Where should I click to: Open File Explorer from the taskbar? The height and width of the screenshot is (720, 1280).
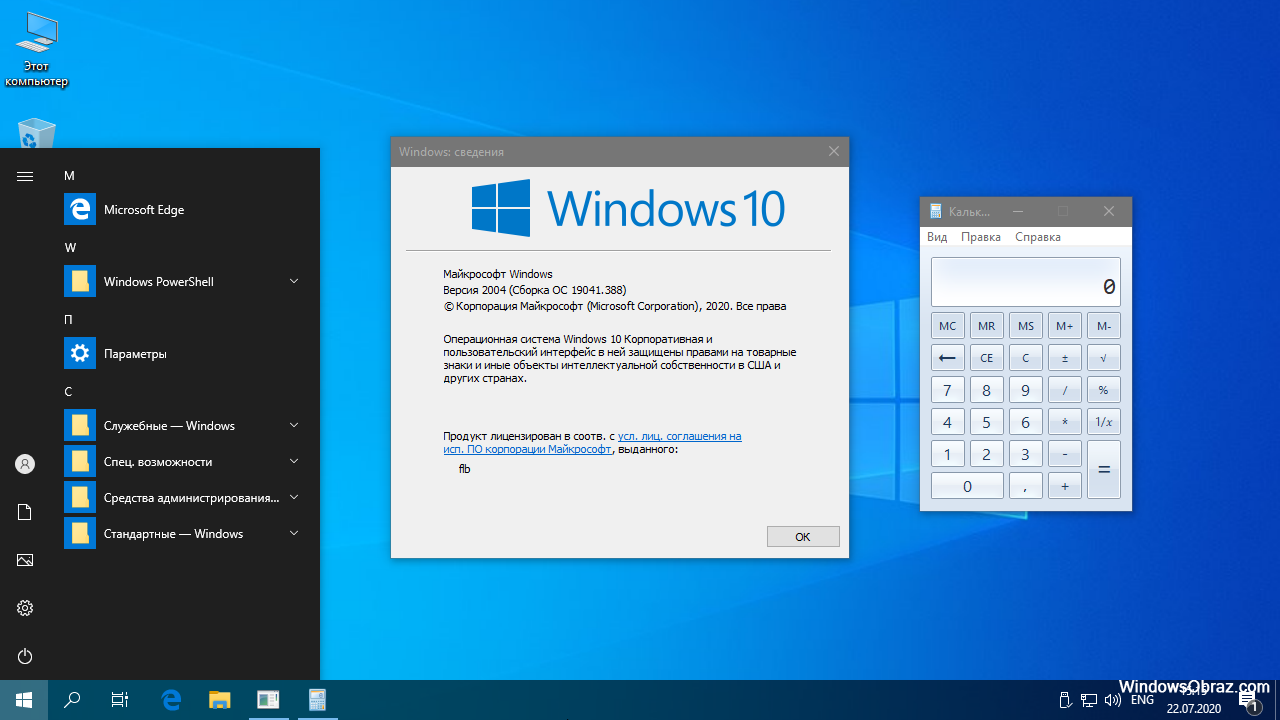coord(219,700)
